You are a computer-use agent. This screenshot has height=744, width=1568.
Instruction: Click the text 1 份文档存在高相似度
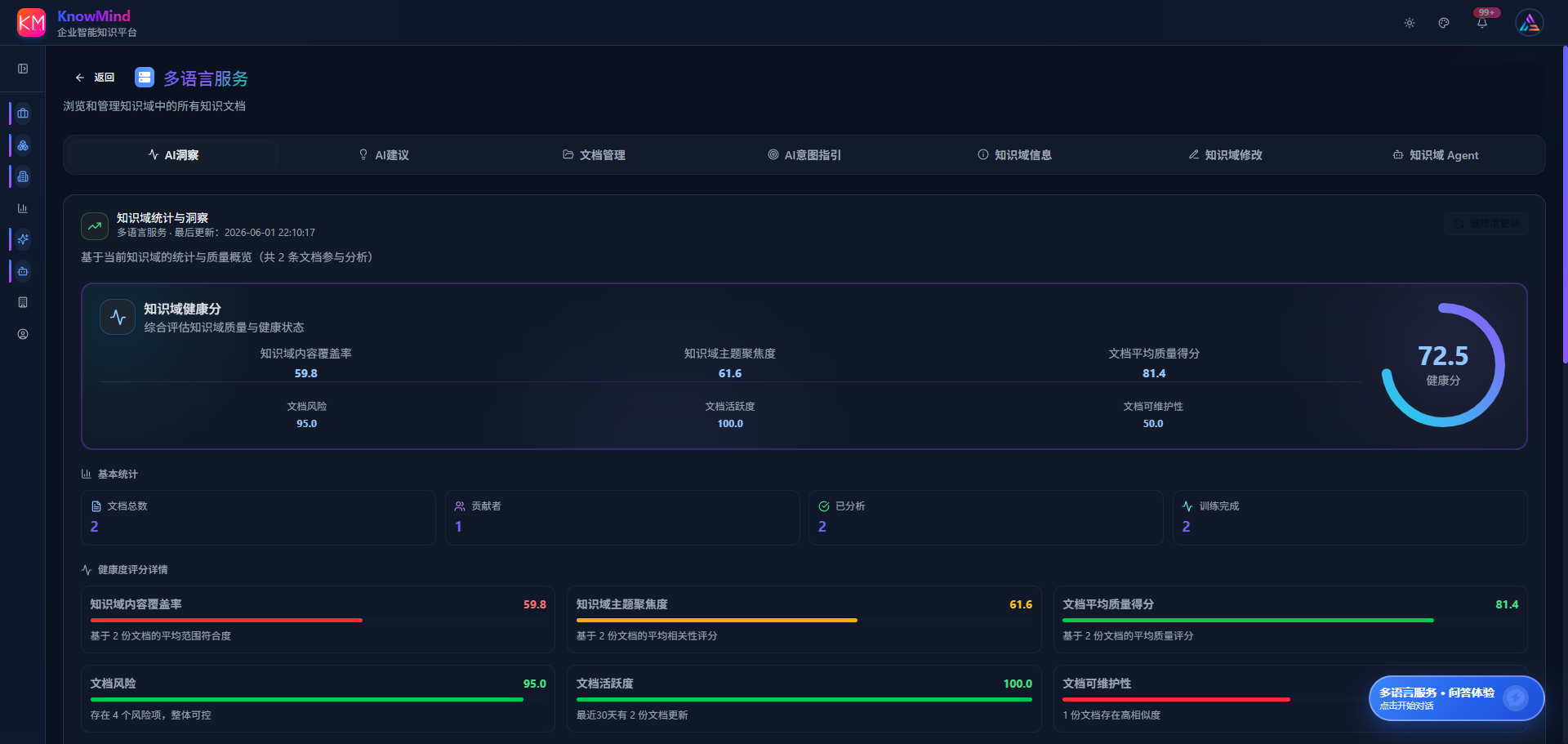click(x=1111, y=715)
